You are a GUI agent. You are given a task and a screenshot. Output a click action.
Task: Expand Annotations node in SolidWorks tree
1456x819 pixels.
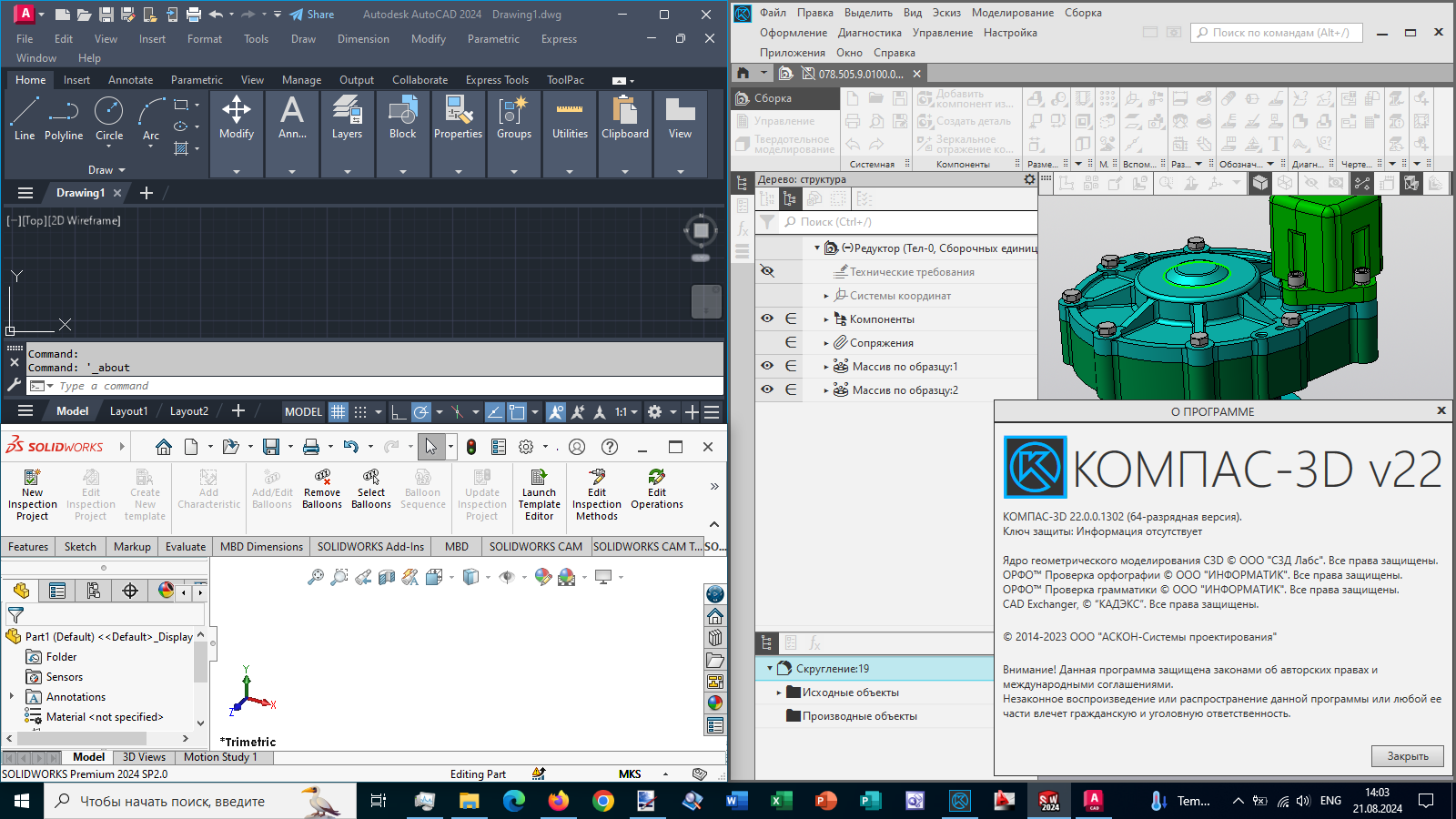(x=12, y=697)
